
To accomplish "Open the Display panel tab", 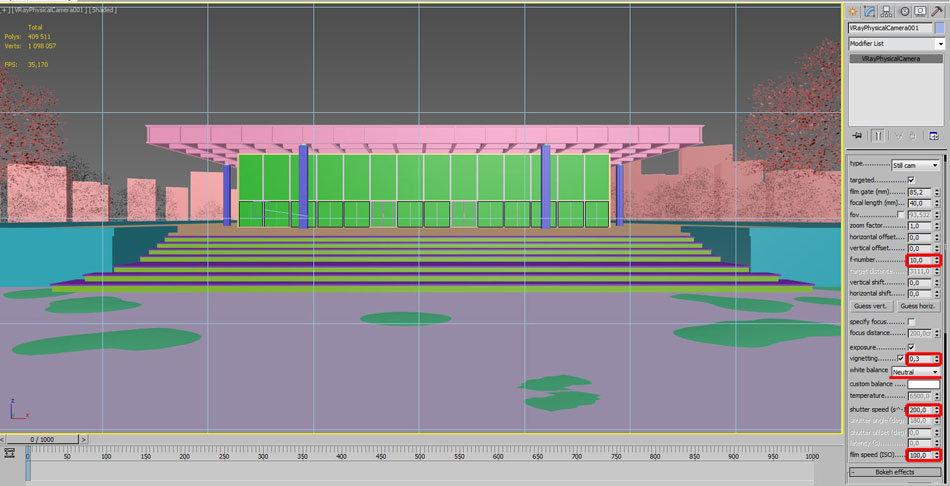I will point(920,11).
